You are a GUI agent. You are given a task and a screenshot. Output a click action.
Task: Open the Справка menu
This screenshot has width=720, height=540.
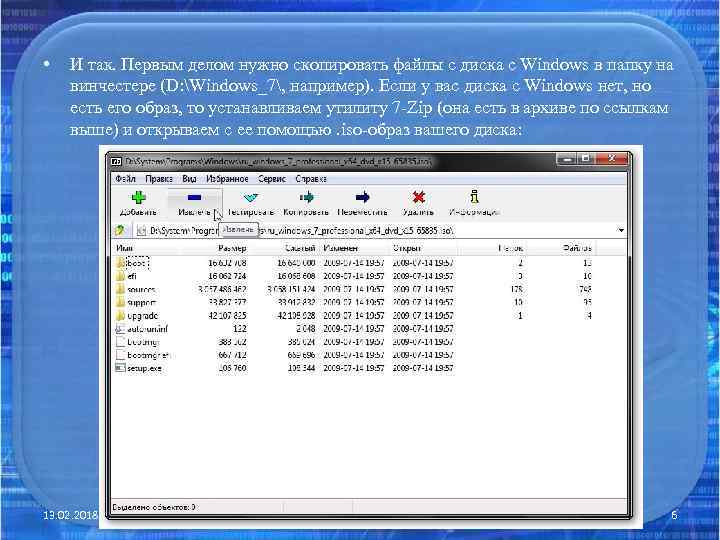311,179
